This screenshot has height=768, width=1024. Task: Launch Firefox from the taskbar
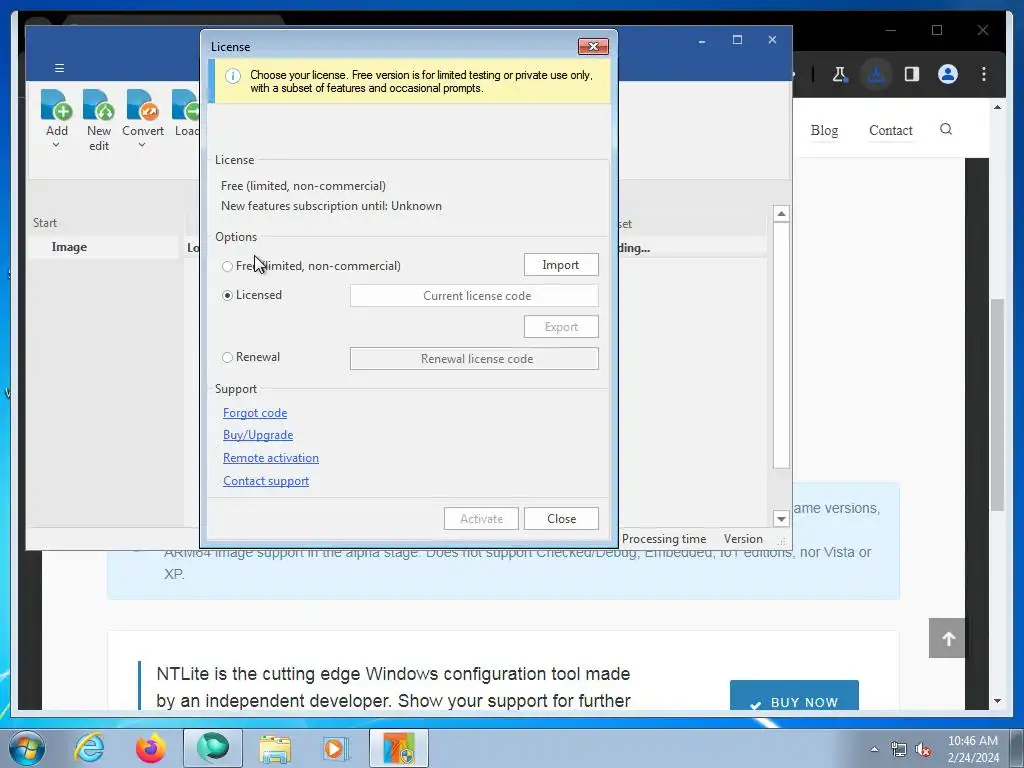[x=150, y=748]
